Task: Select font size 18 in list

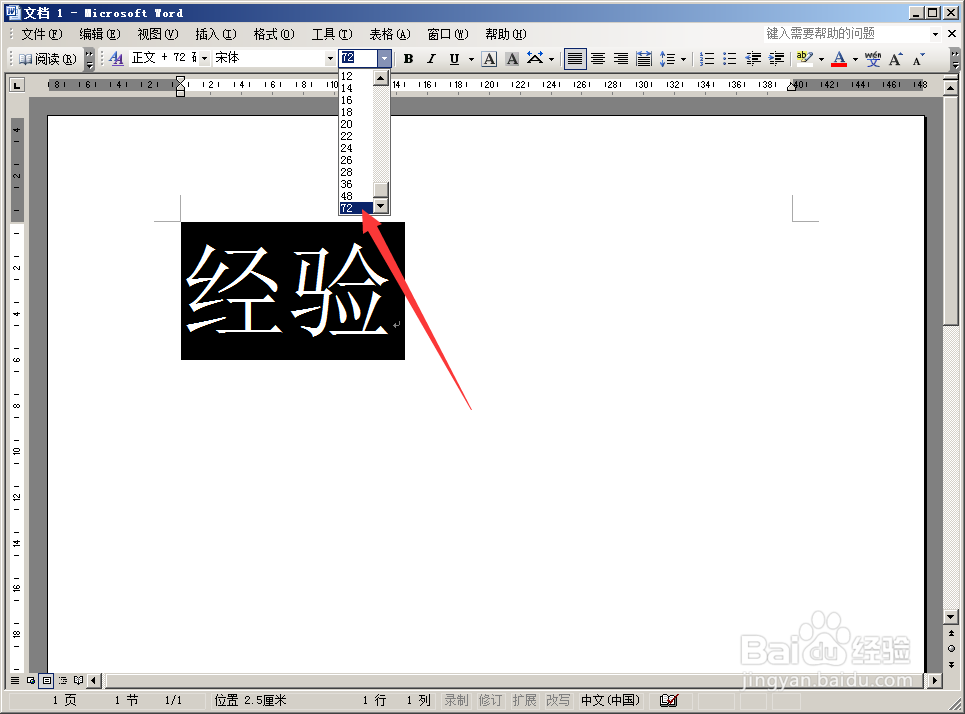Action: click(x=356, y=112)
